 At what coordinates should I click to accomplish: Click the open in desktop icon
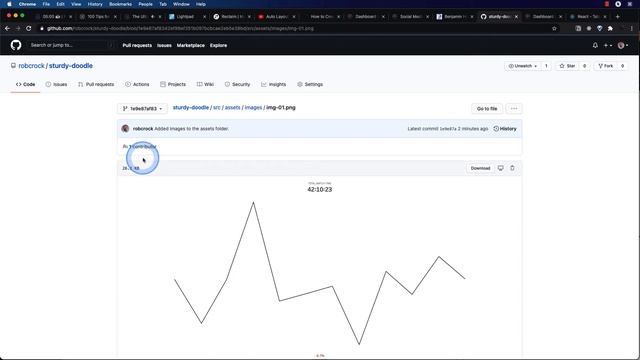click(x=500, y=168)
